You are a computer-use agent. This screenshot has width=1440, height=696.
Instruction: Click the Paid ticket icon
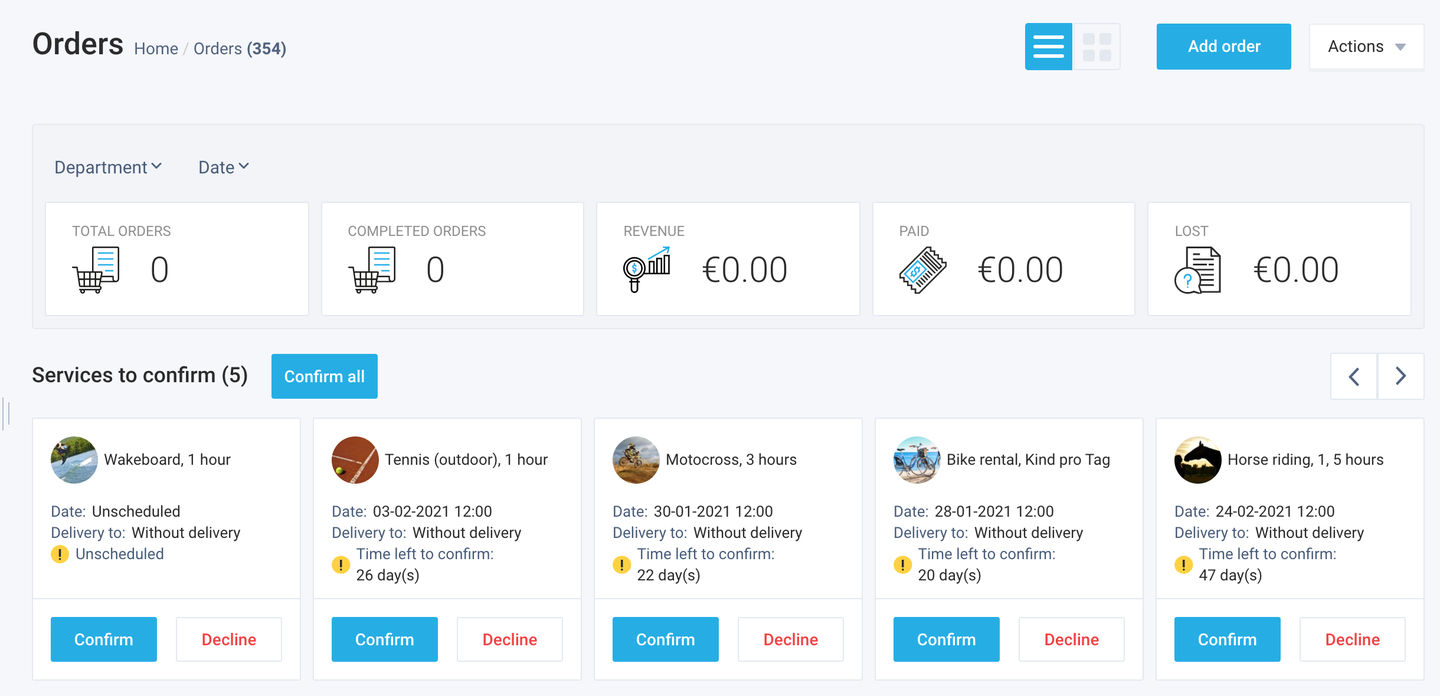coord(922,270)
